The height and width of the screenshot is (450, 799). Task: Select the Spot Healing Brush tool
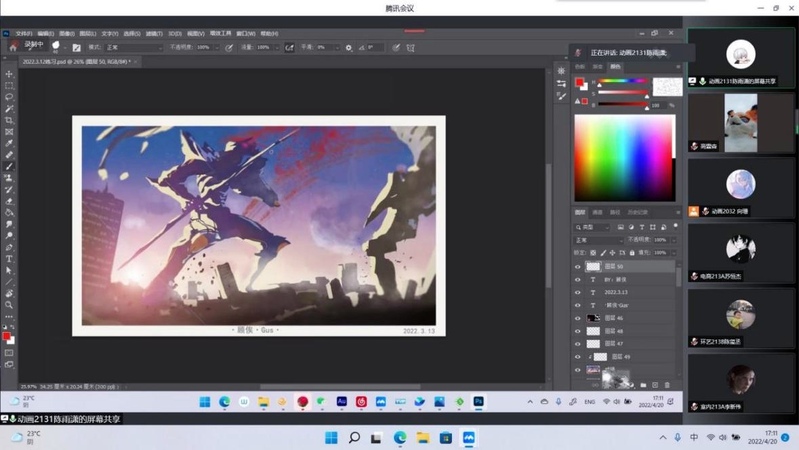point(9,155)
